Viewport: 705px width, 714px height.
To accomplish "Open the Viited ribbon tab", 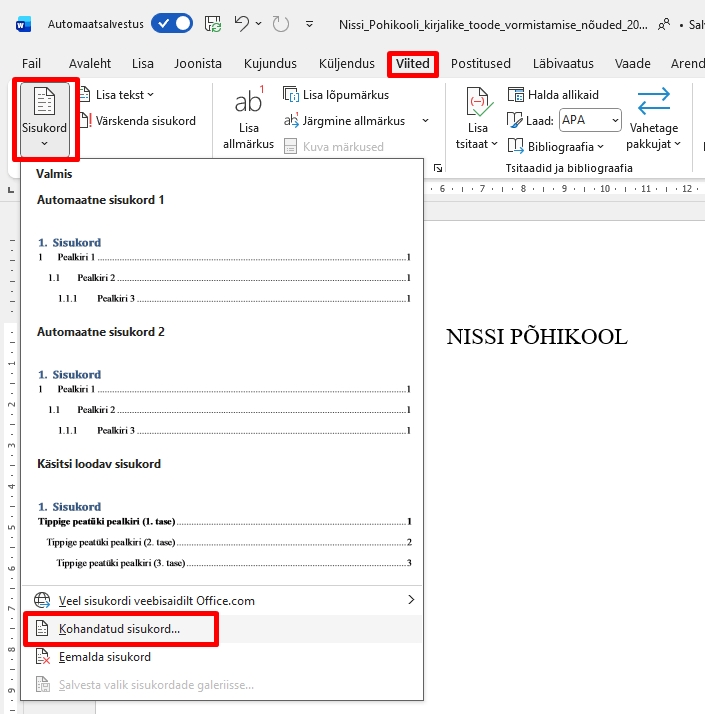I will pos(413,64).
